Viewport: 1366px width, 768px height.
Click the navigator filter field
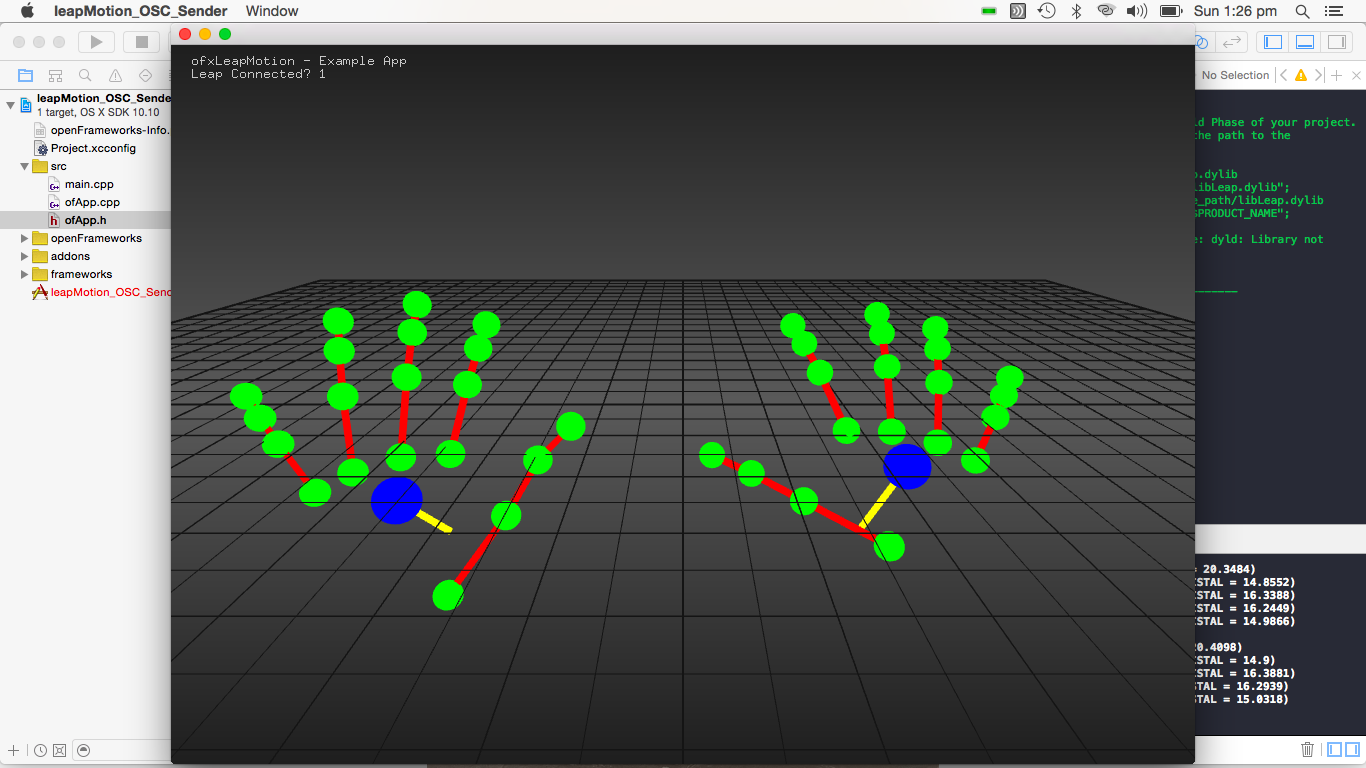122,750
